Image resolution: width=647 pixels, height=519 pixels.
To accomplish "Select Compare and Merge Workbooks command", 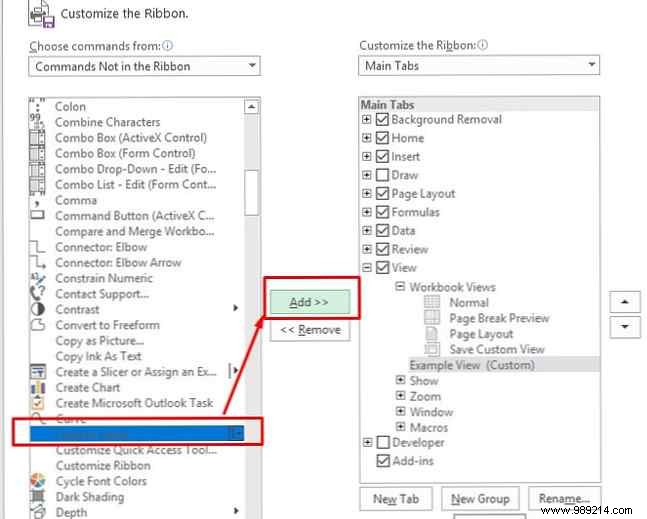I will pyautogui.click(x=135, y=231).
